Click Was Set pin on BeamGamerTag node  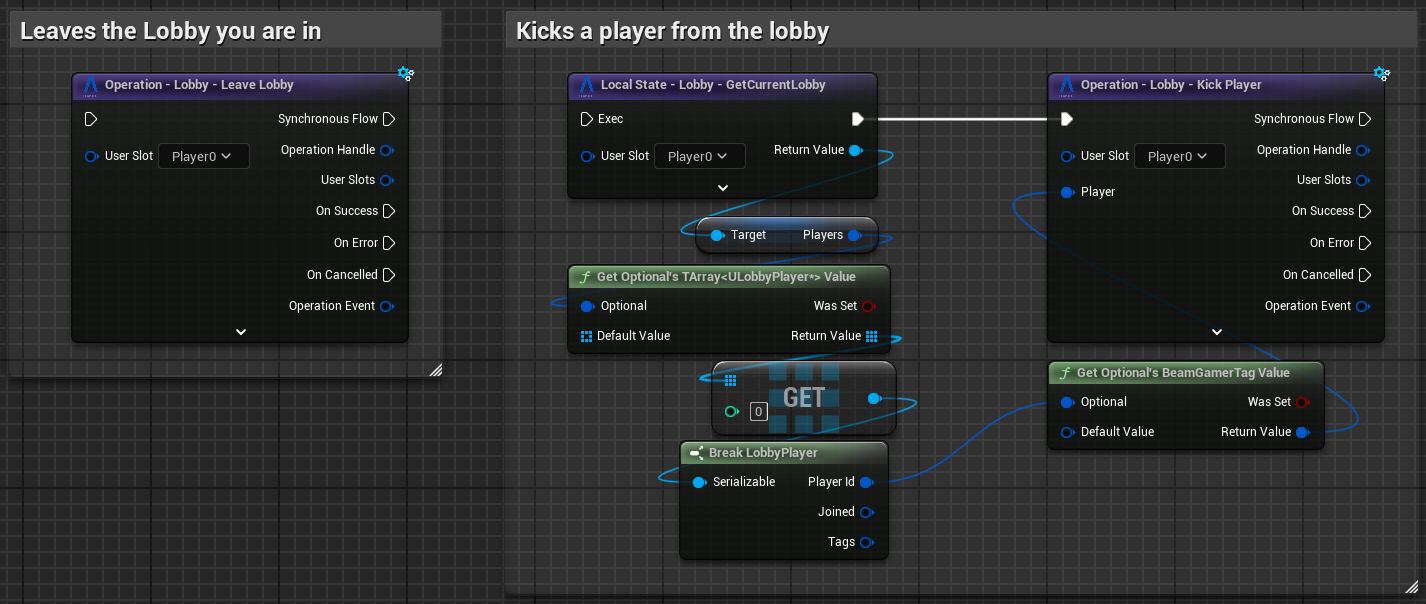(x=1302, y=402)
